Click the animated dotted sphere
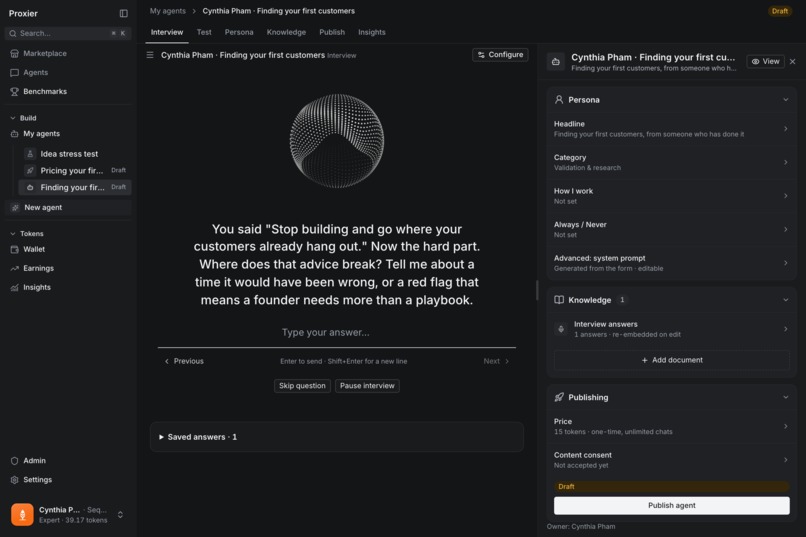The image size is (806, 537). click(337, 141)
